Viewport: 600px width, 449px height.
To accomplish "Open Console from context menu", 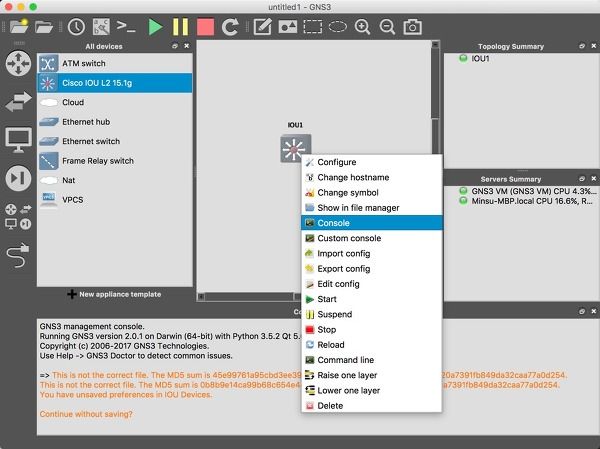I will click(372, 223).
